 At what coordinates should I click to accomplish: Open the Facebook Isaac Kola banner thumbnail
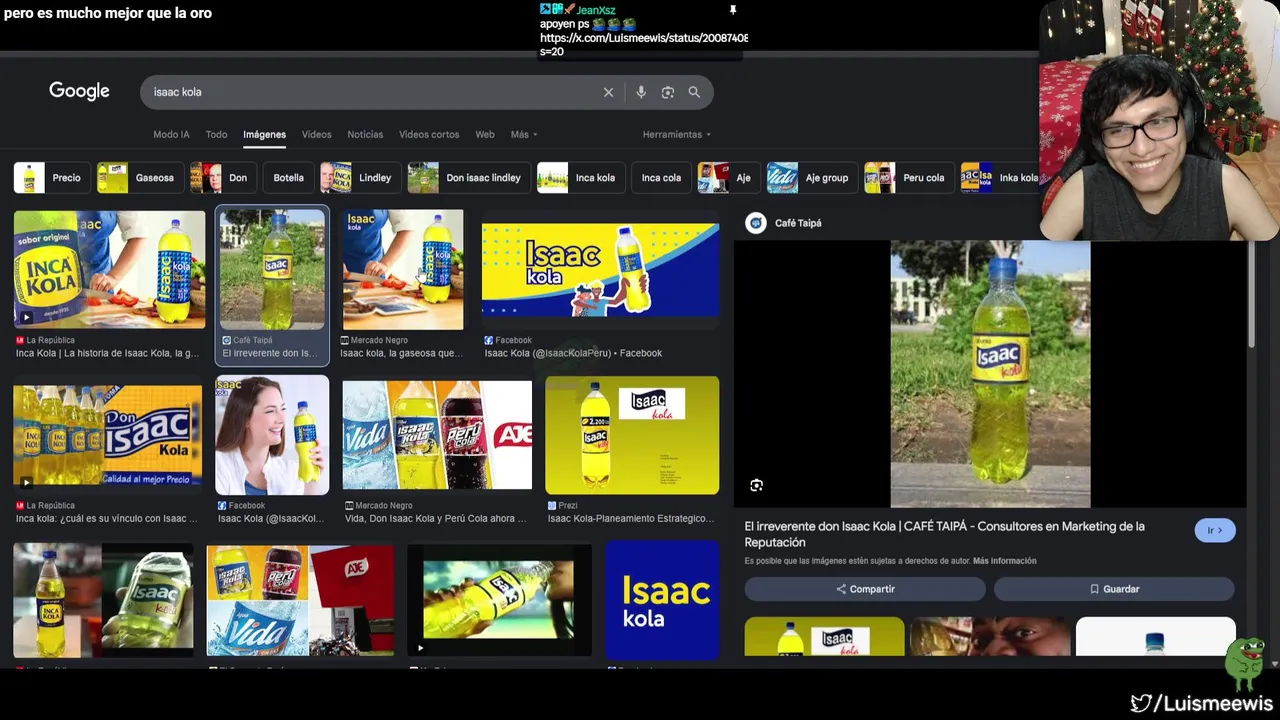click(x=600, y=269)
